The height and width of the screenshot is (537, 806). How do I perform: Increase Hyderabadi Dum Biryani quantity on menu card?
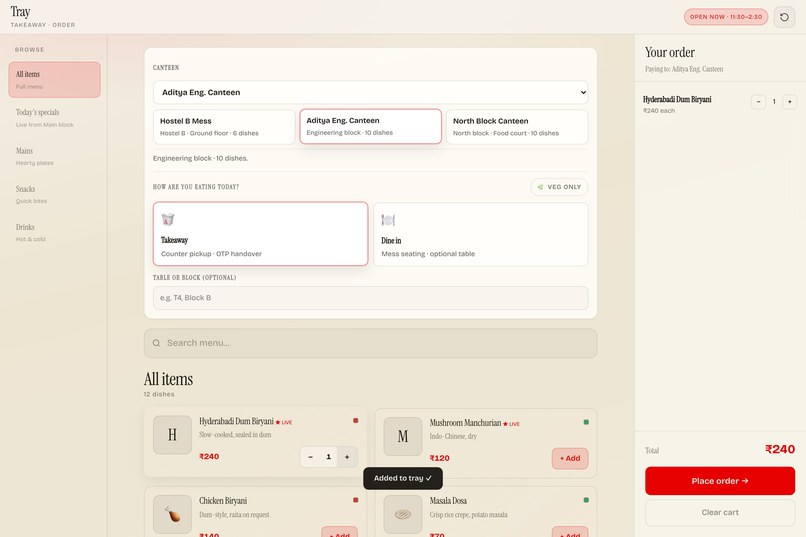(x=347, y=457)
